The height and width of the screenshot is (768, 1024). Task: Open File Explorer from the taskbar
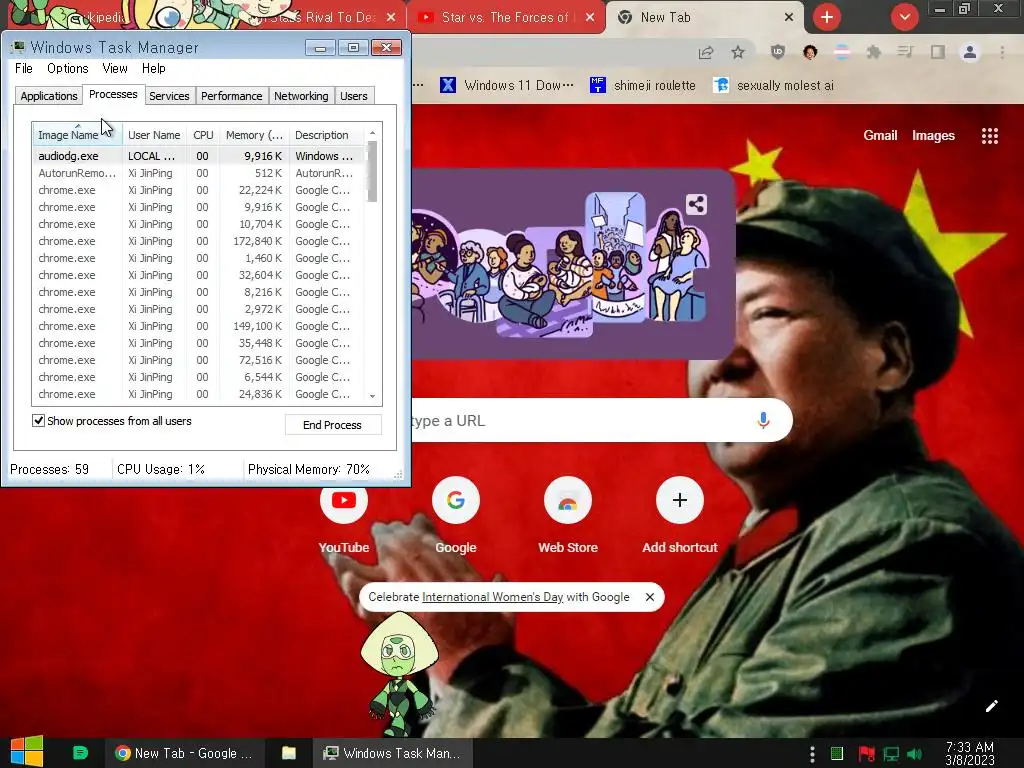289,753
